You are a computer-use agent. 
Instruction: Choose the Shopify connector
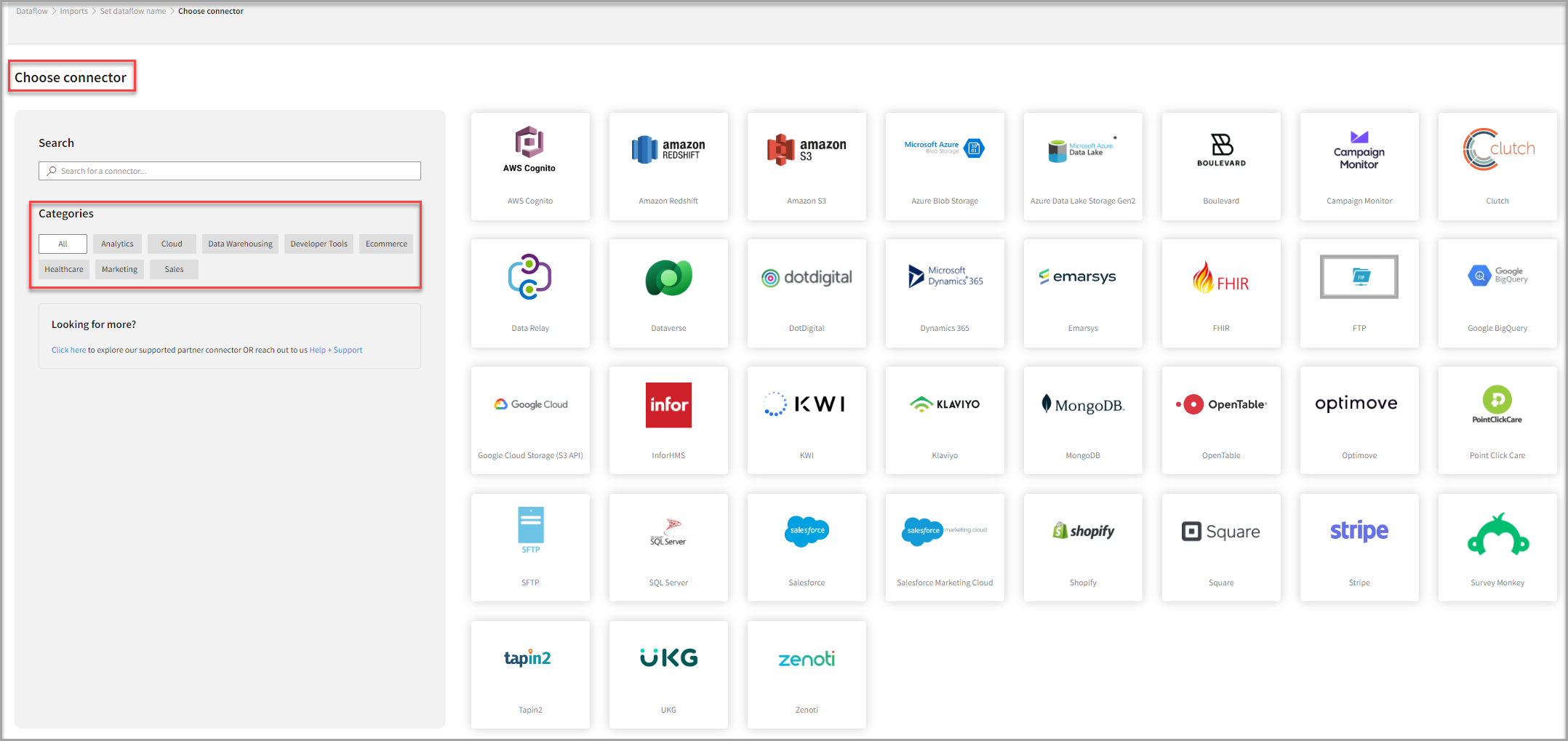click(1083, 548)
